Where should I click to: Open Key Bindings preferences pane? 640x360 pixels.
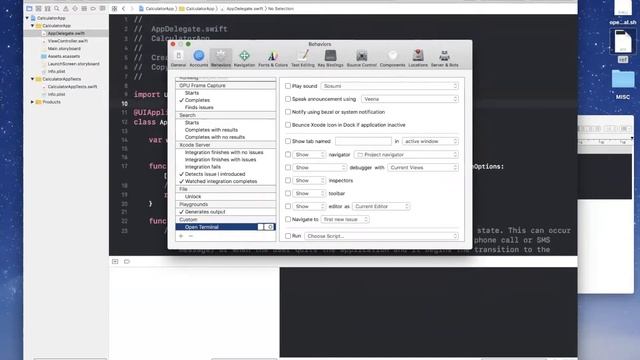tap(330, 58)
